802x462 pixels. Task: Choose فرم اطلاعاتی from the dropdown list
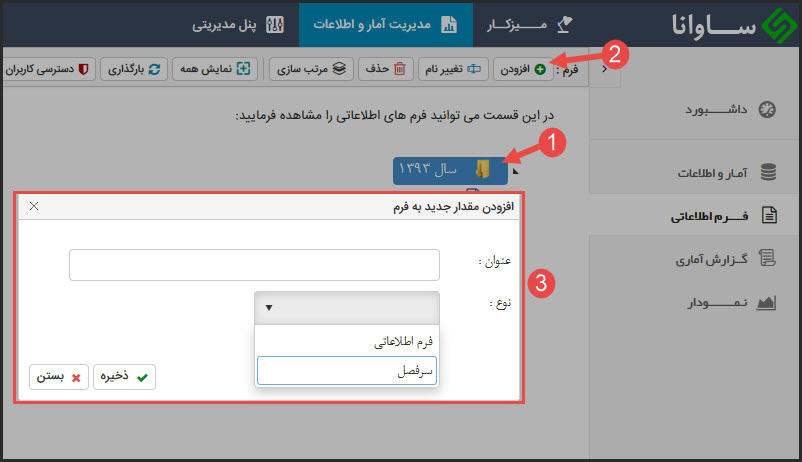(x=347, y=341)
